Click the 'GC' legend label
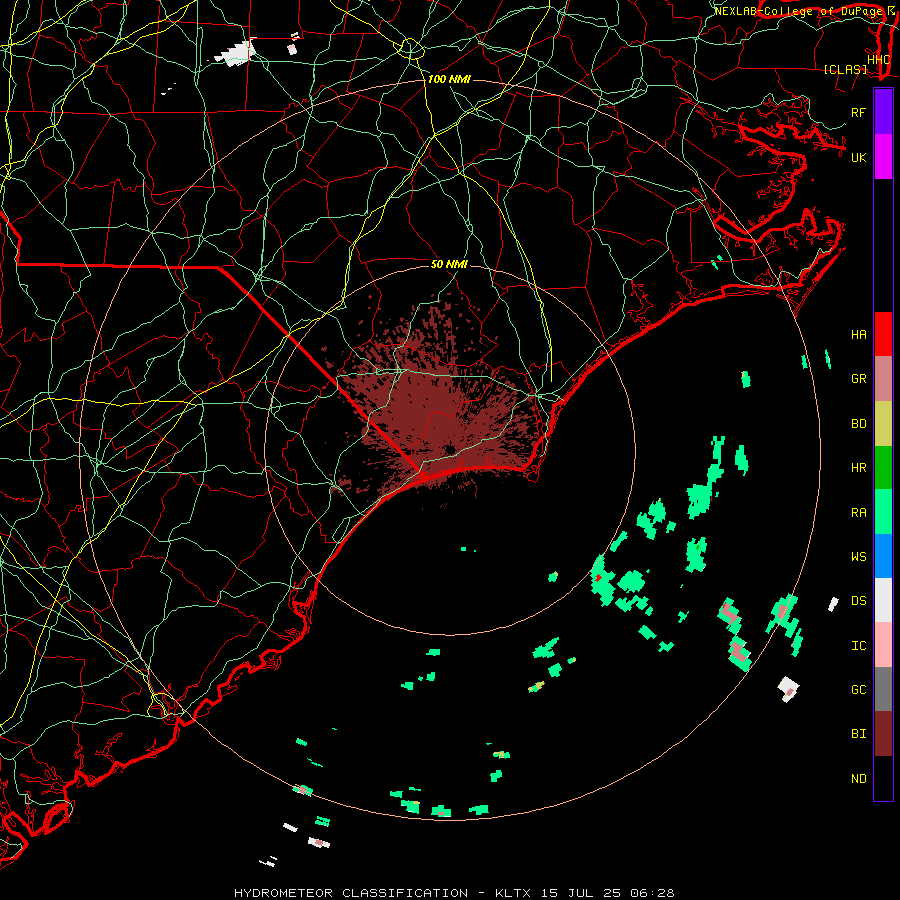The image size is (900, 900). 858,690
